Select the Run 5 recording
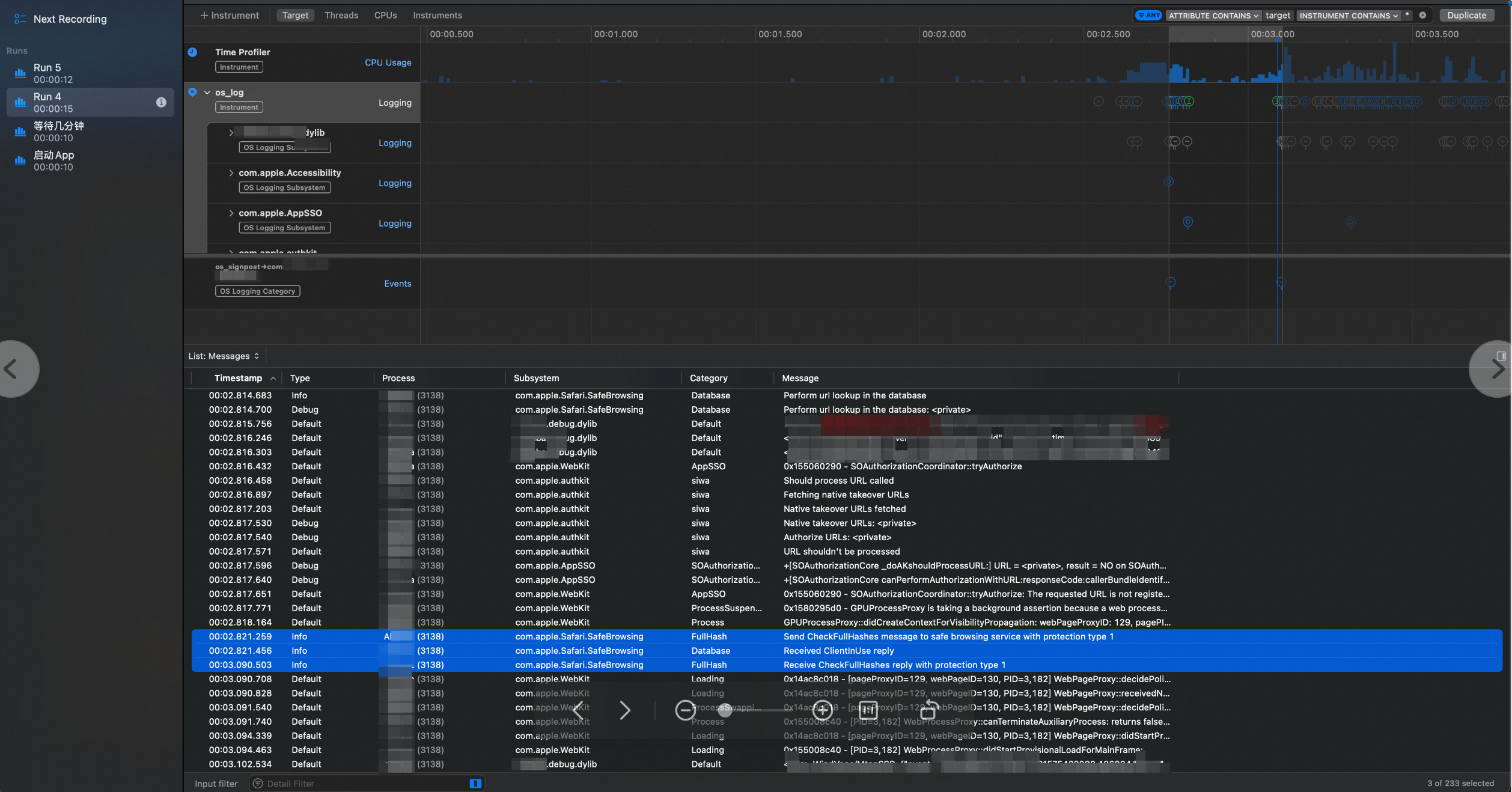This screenshot has width=1512, height=792. [x=90, y=73]
